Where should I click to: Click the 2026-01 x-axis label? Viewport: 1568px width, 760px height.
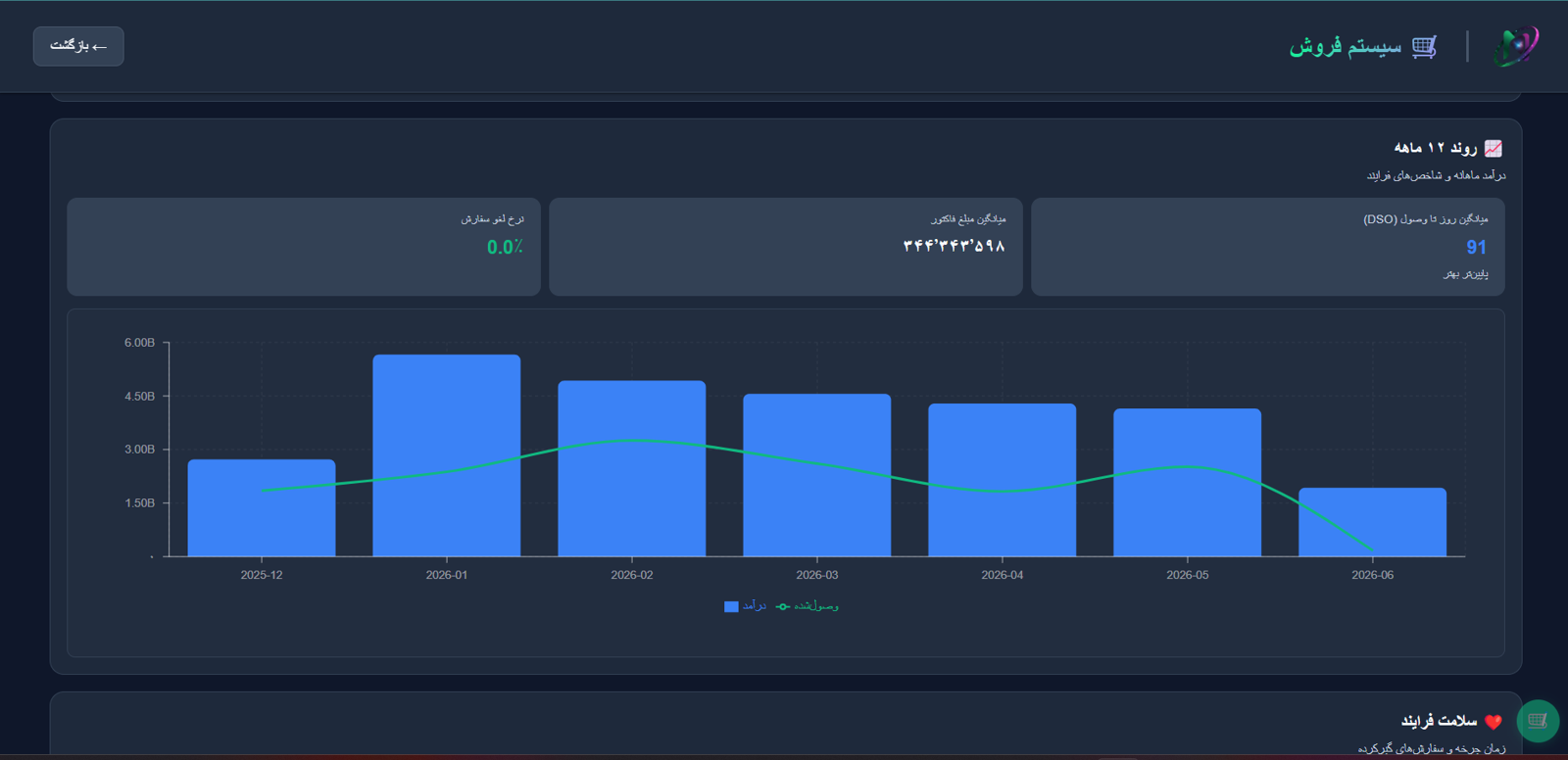(447, 575)
